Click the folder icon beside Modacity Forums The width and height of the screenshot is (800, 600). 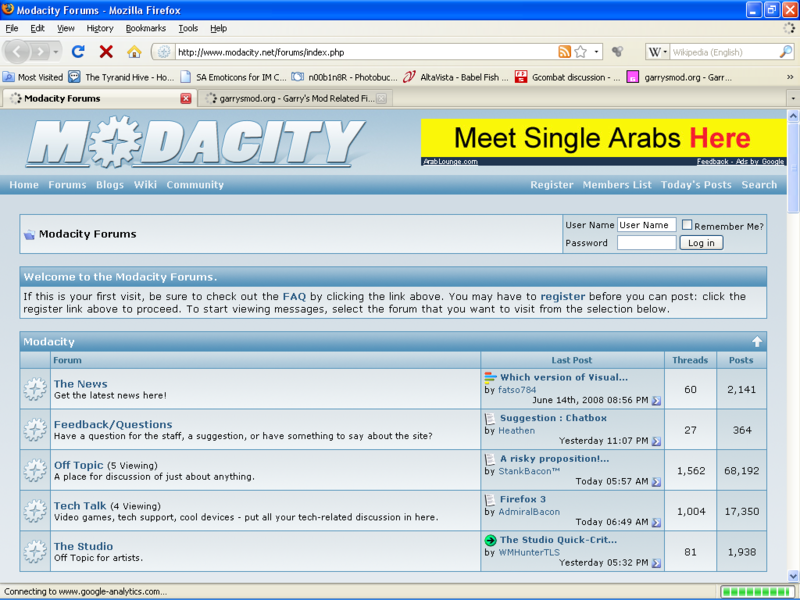[x=30, y=235]
